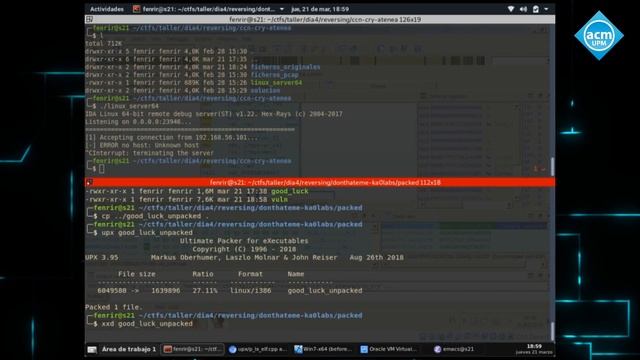Click 'Interrupt: terminating the server' line
This screenshot has height=360, width=640.
pyautogui.click(x=149, y=153)
